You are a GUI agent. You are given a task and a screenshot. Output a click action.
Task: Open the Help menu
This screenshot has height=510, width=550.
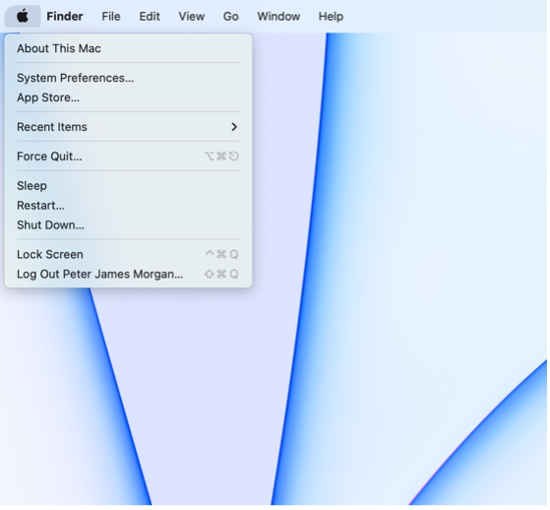click(331, 16)
